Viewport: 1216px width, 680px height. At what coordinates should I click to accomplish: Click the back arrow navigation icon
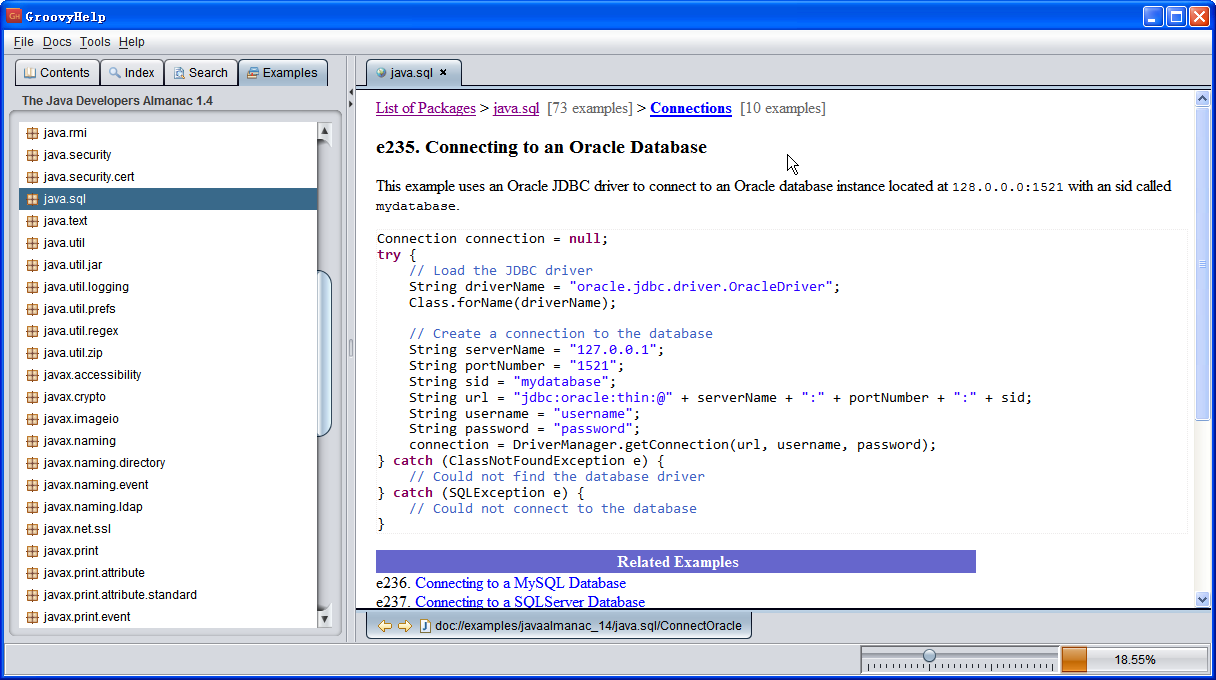pyautogui.click(x=384, y=626)
